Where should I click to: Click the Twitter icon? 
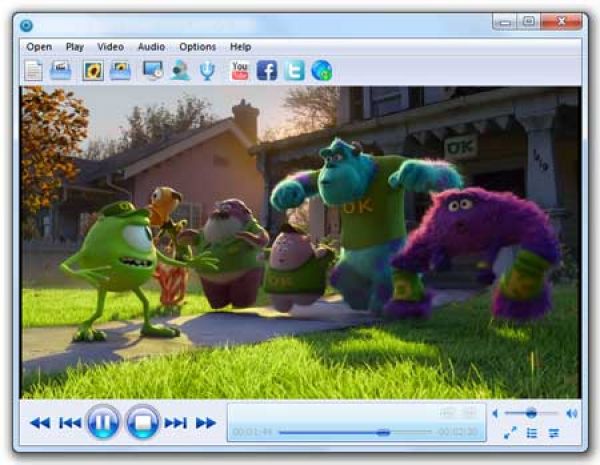point(294,70)
